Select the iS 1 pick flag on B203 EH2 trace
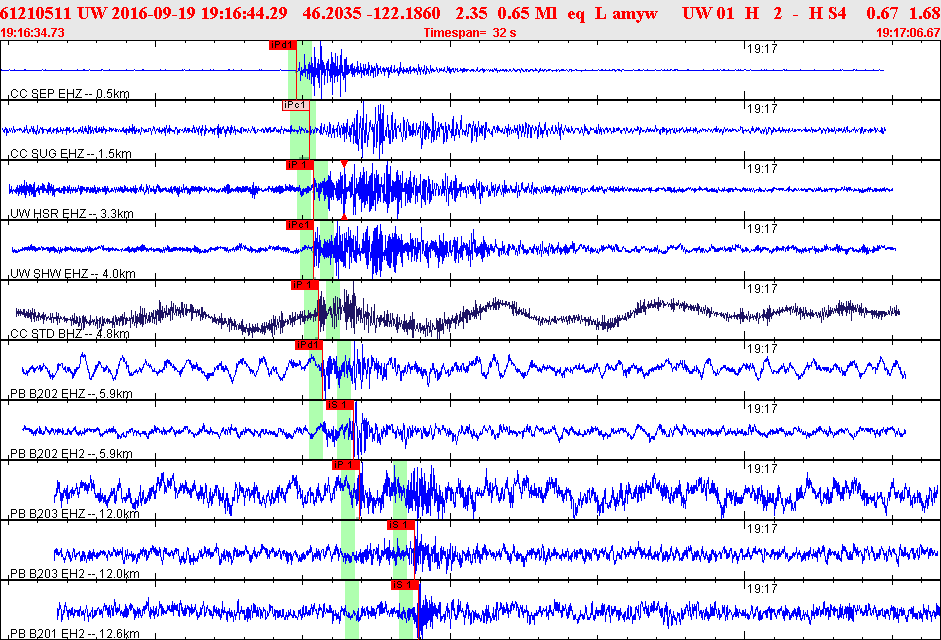Viewport: 941px width, 640px height. (x=401, y=525)
